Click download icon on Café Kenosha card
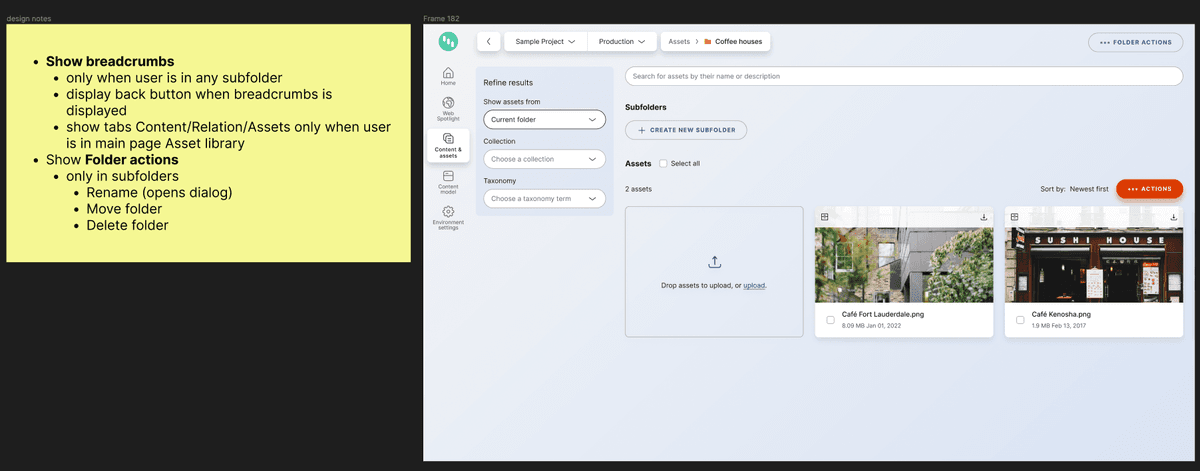Viewport: 1200px width, 471px height. click(x=1173, y=217)
